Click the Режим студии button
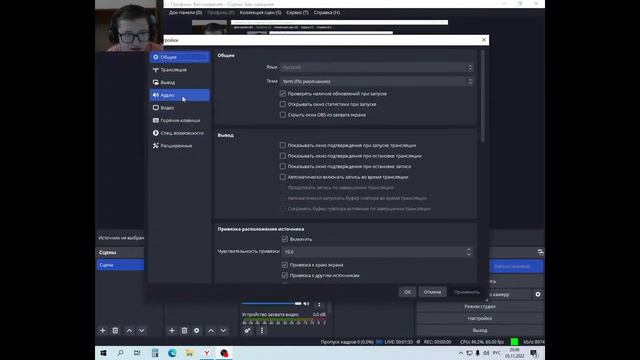Screen dimensions: 640x360 pos(480,306)
